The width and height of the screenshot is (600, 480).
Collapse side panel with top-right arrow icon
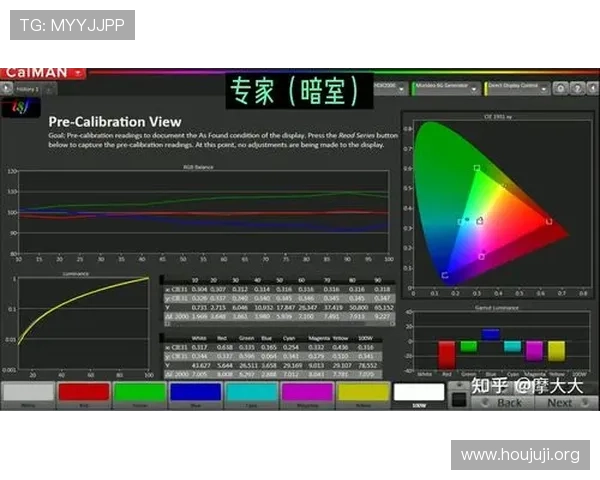[593, 88]
